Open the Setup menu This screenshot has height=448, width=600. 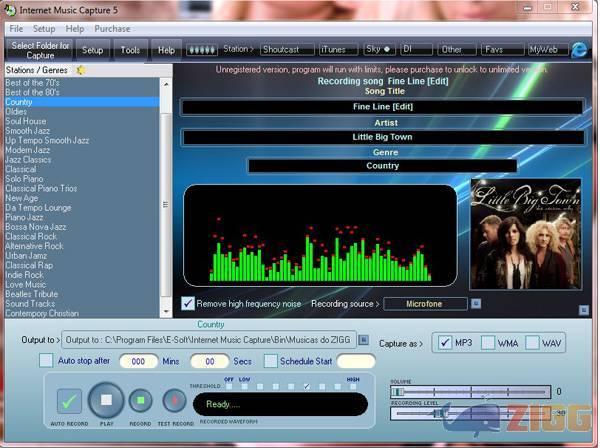(44, 29)
